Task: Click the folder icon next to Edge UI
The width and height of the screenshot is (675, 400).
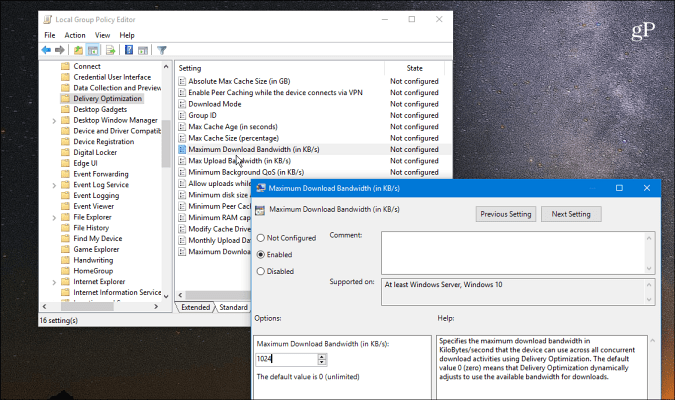Action: pos(65,163)
